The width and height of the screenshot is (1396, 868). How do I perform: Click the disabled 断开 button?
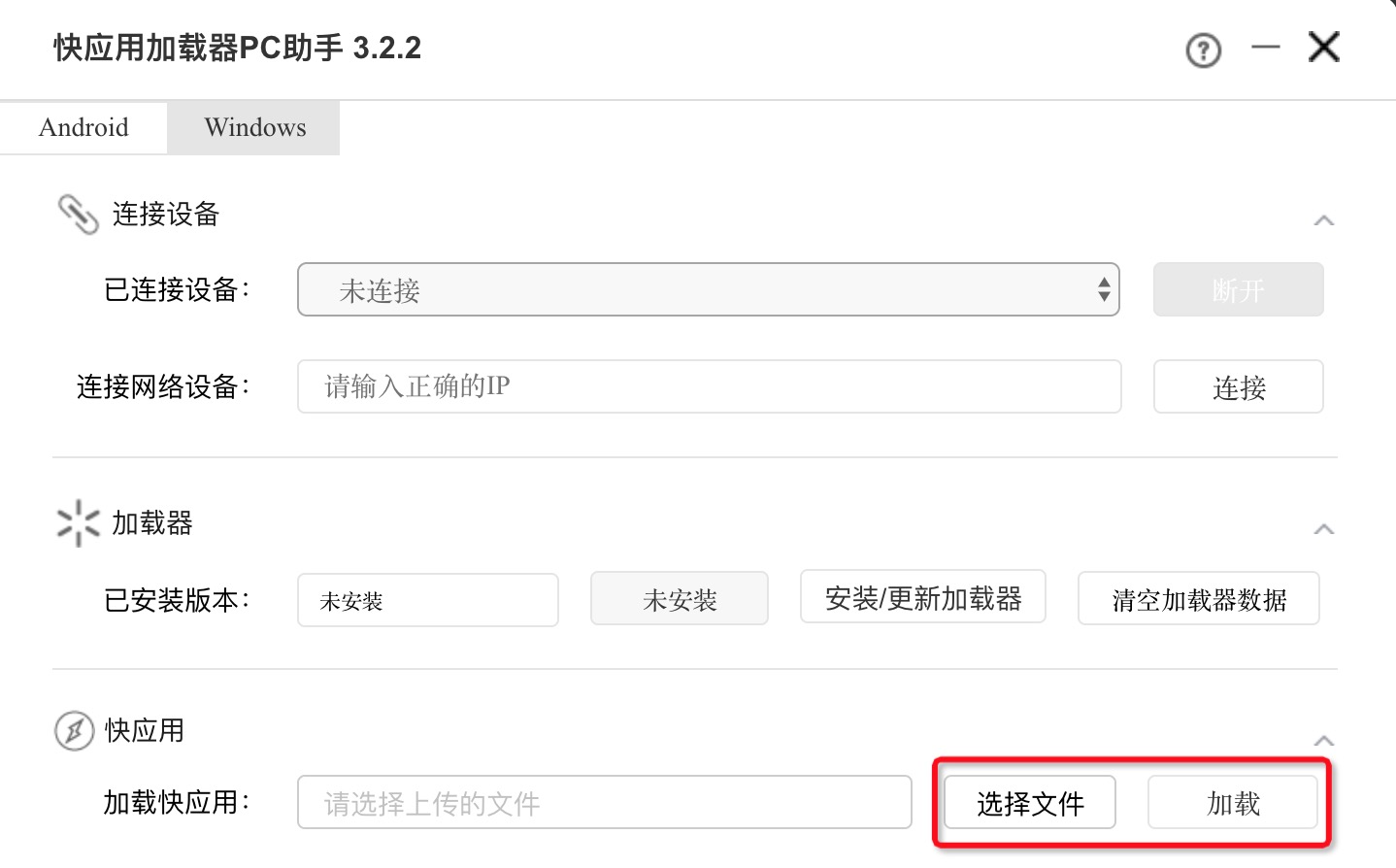coord(1238,289)
